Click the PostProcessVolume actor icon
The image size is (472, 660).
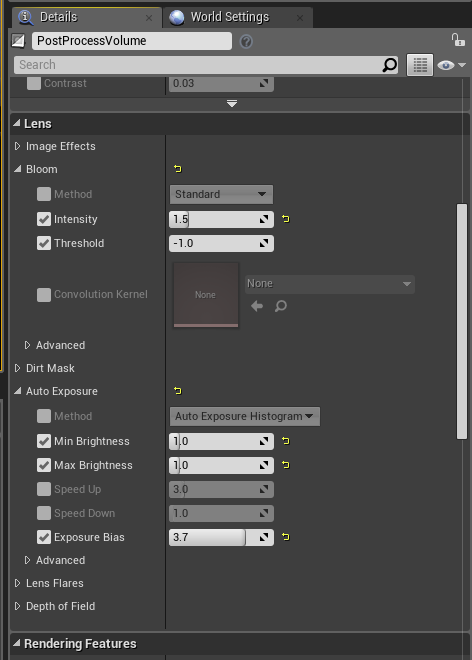19,41
